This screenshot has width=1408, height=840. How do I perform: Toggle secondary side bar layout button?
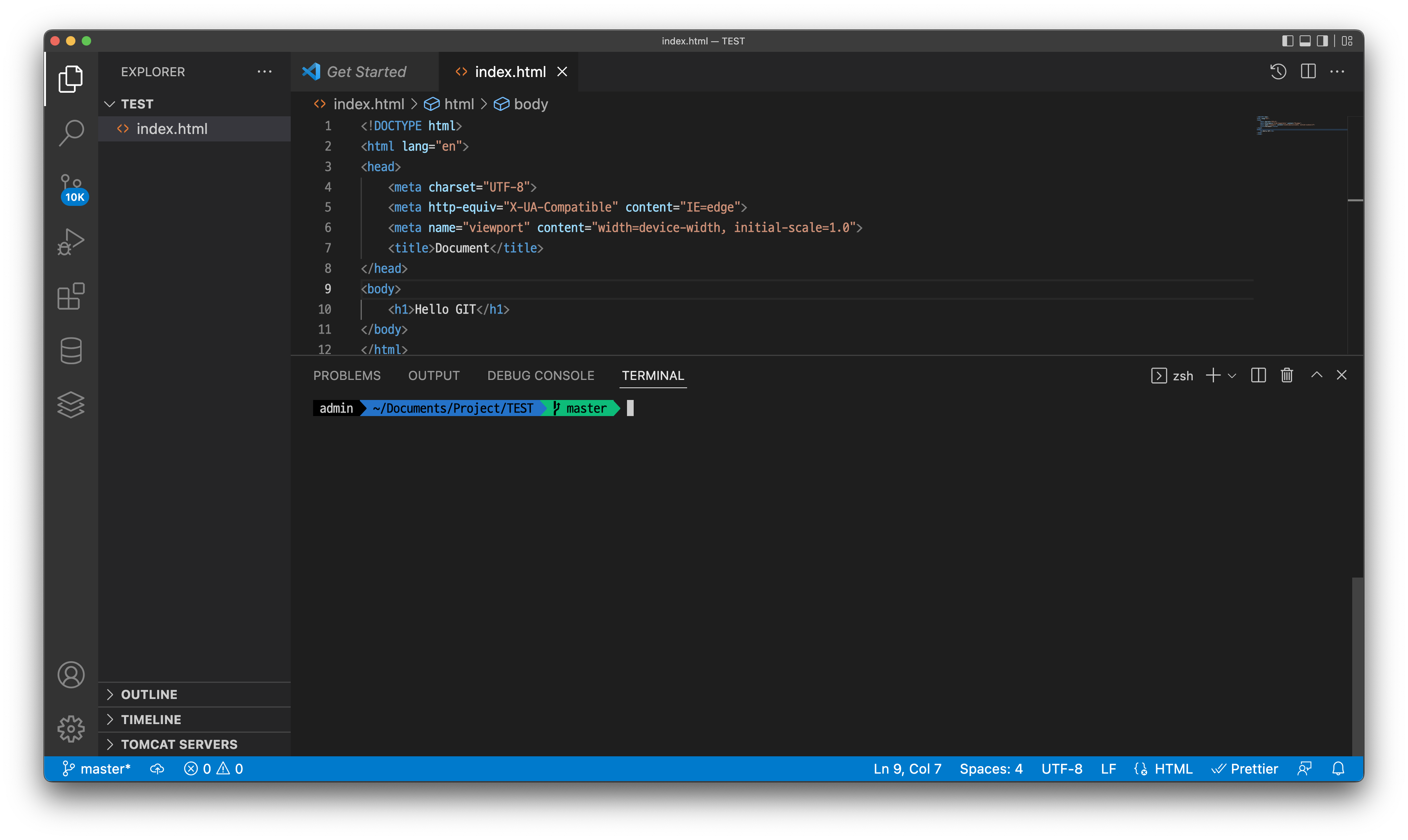tap(1322, 41)
